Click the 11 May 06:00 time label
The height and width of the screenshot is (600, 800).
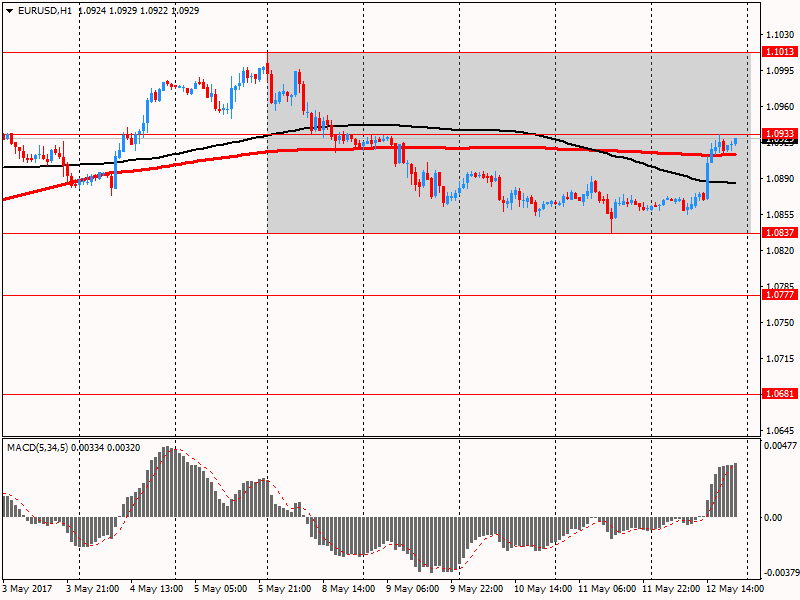coord(607,589)
